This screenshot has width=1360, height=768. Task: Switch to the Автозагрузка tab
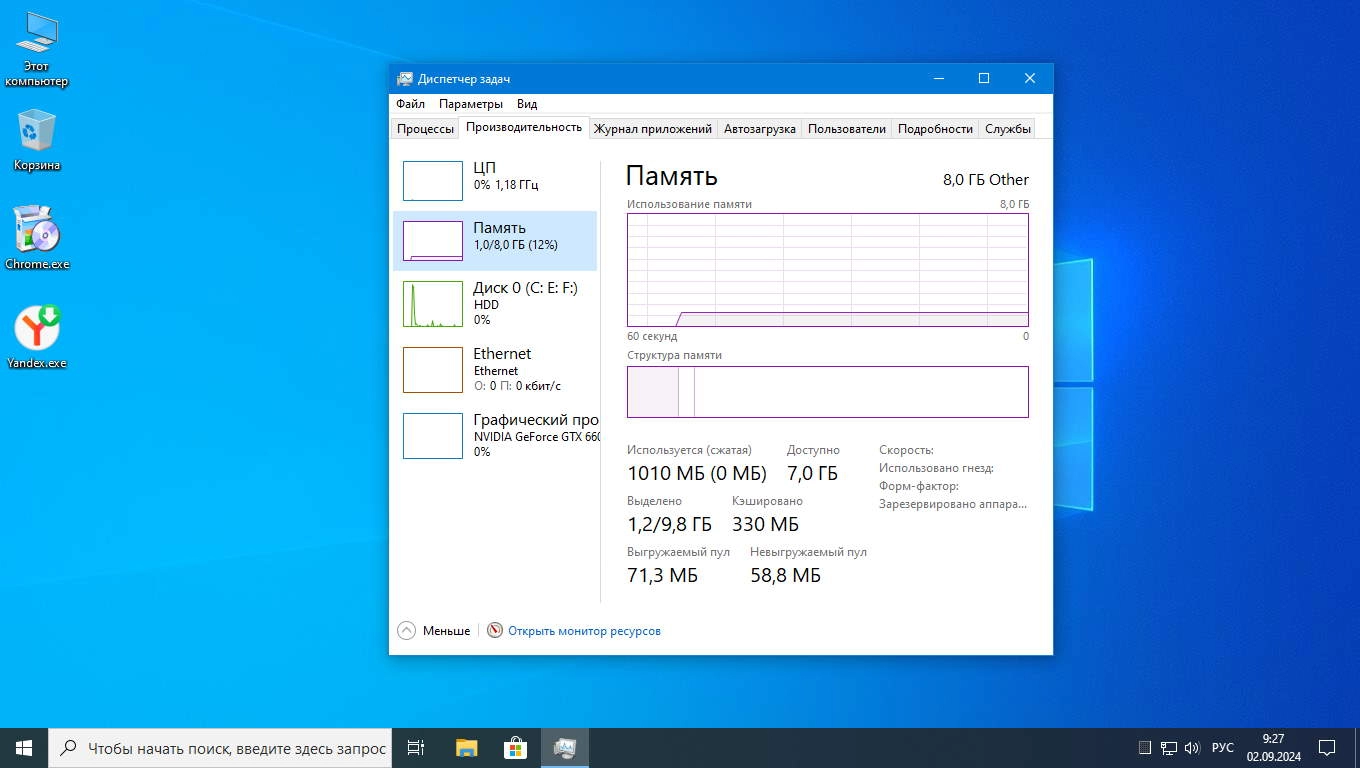coord(760,129)
